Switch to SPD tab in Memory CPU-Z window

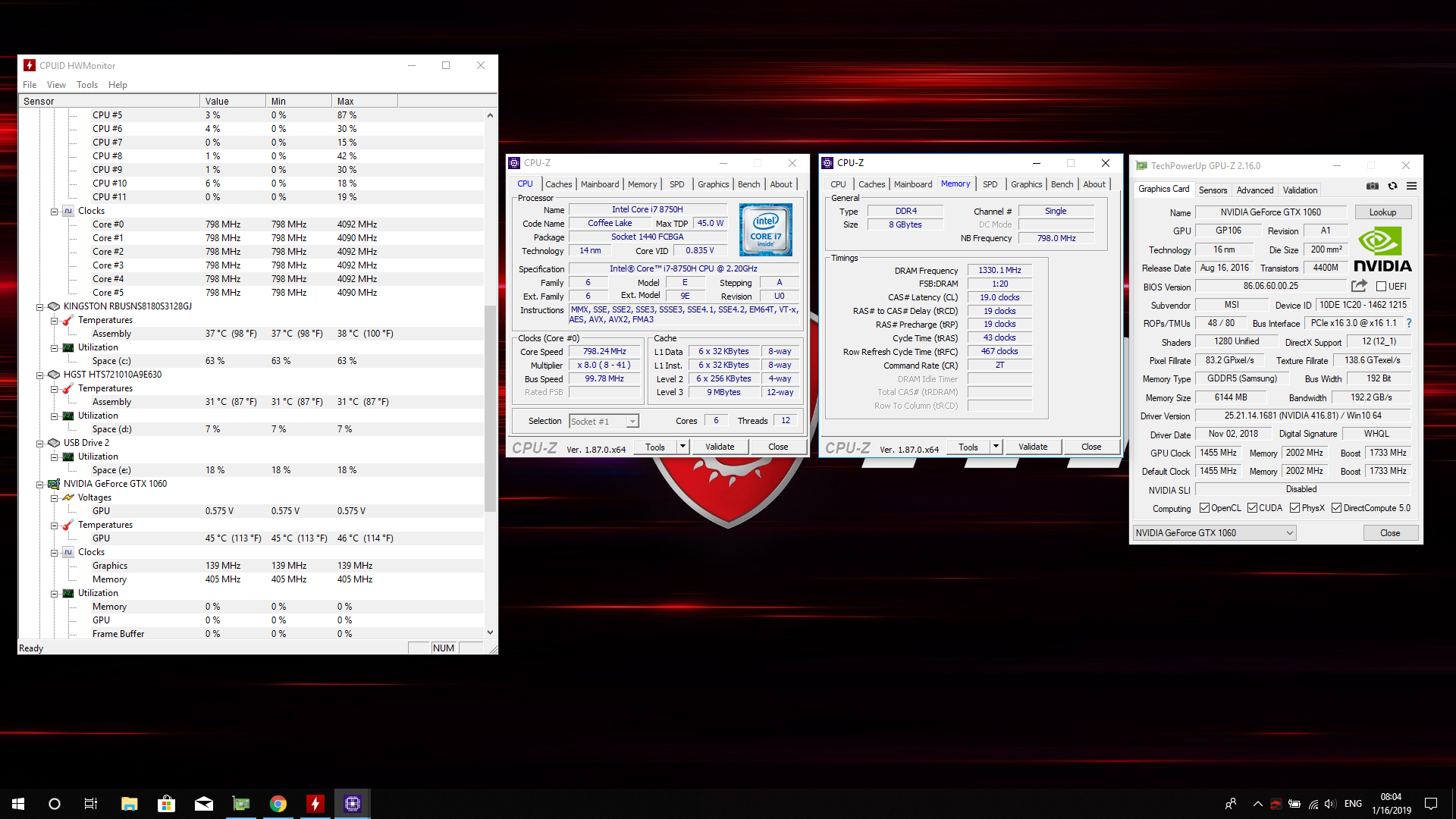pyautogui.click(x=990, y=184)
